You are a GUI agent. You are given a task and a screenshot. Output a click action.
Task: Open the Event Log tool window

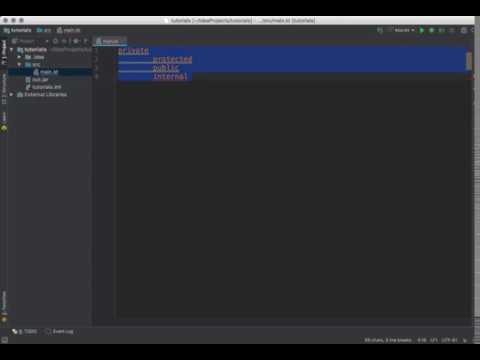(x=59, y=332)
